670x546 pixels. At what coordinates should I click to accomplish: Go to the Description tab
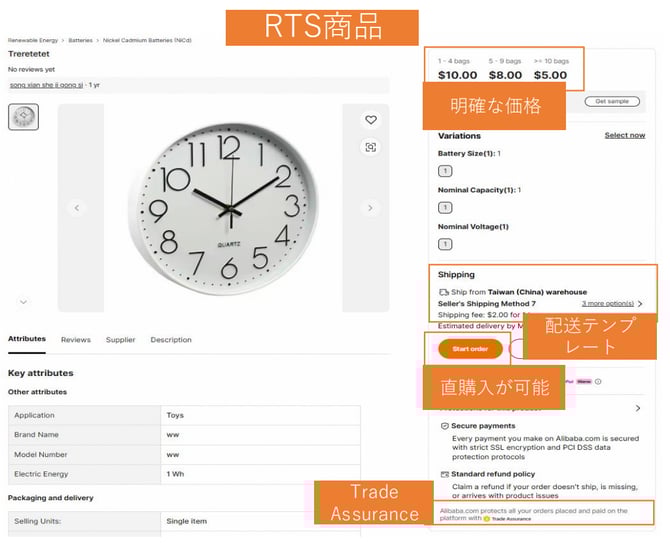(x=171, y=340)
